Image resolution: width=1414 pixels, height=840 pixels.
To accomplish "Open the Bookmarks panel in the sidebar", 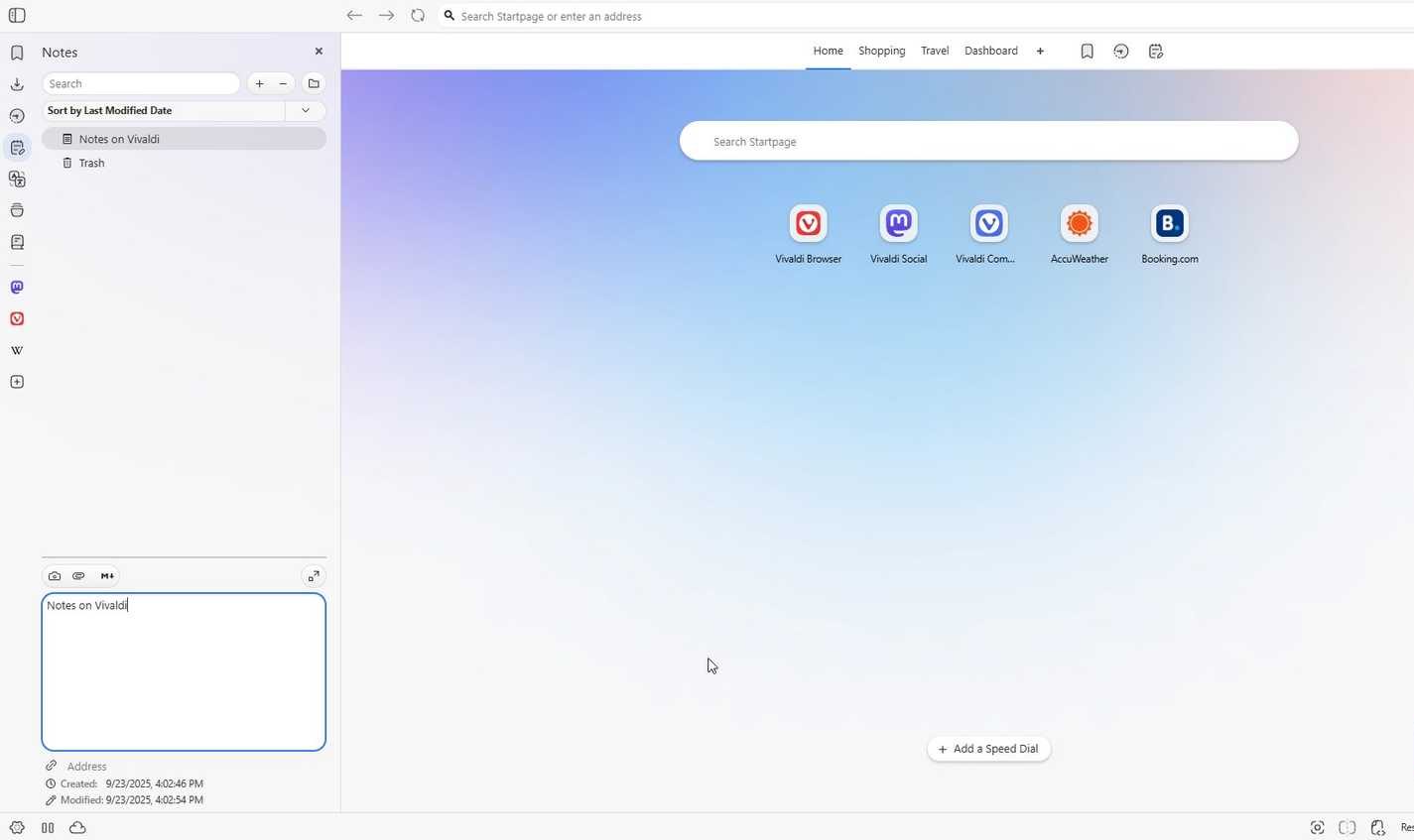I will [x=16, y=52].
